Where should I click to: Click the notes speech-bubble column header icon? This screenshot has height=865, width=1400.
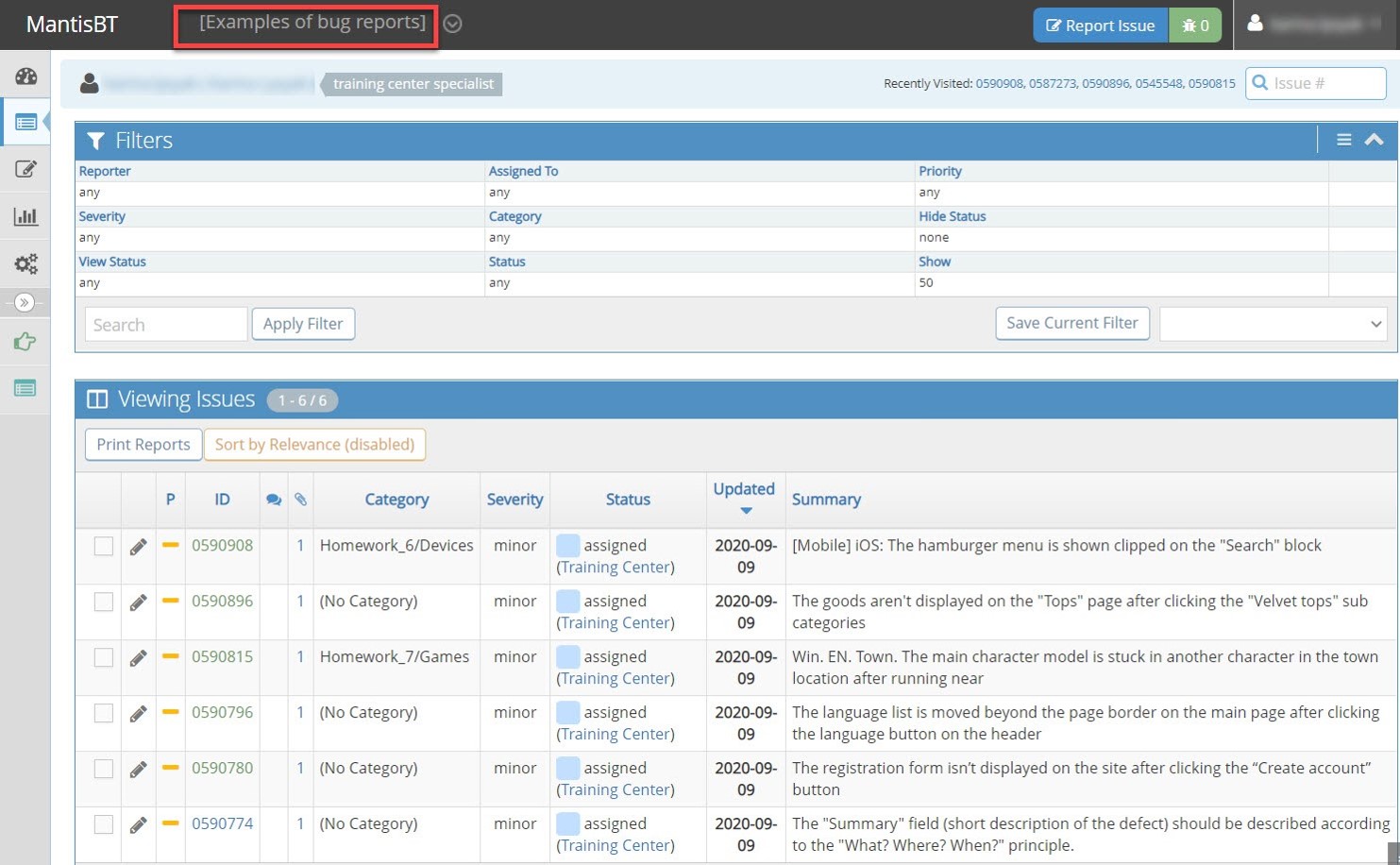(274, 500)
